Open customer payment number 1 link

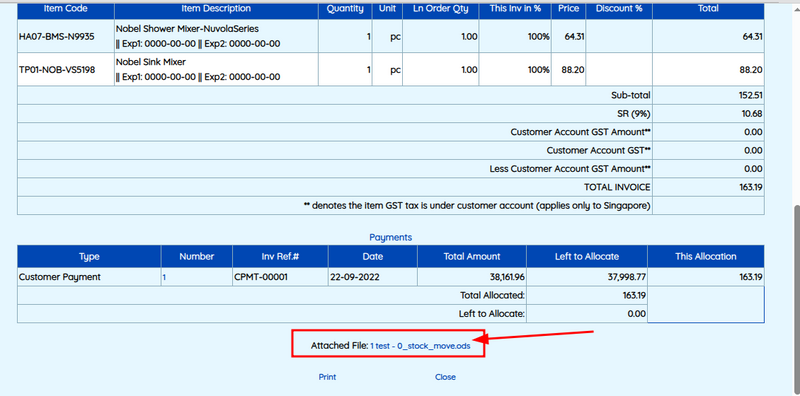point(164,278)
